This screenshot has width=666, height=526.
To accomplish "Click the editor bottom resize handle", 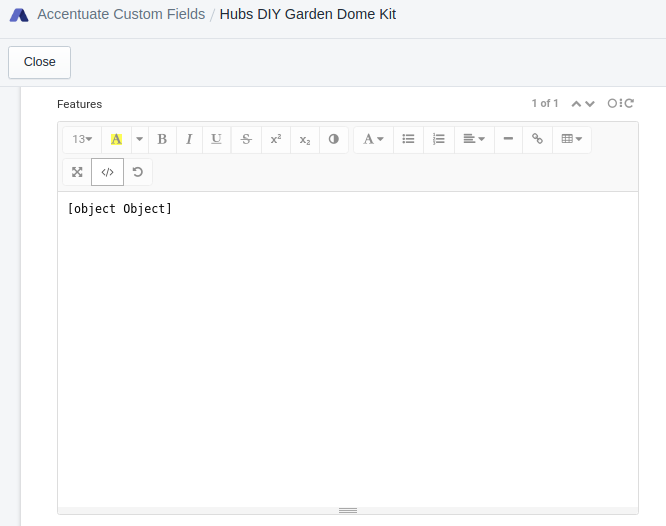I will (x=348, y=510).
